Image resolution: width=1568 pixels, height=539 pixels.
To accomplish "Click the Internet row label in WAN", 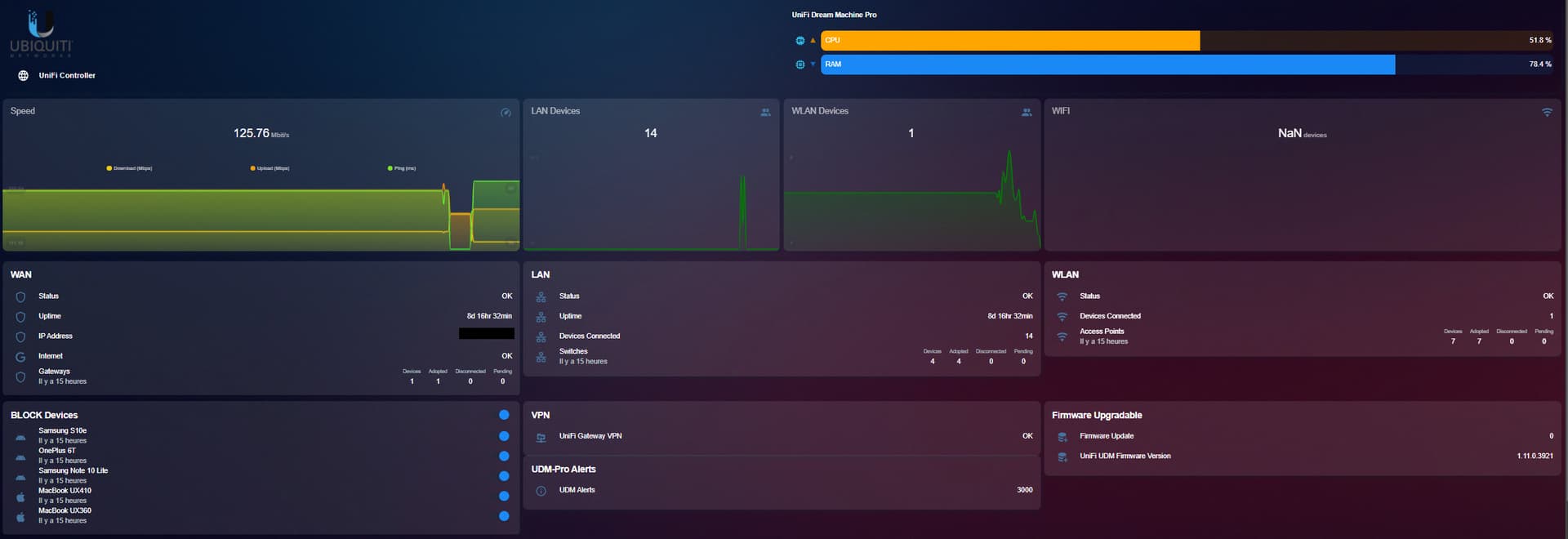I will (x=51, y=356).
